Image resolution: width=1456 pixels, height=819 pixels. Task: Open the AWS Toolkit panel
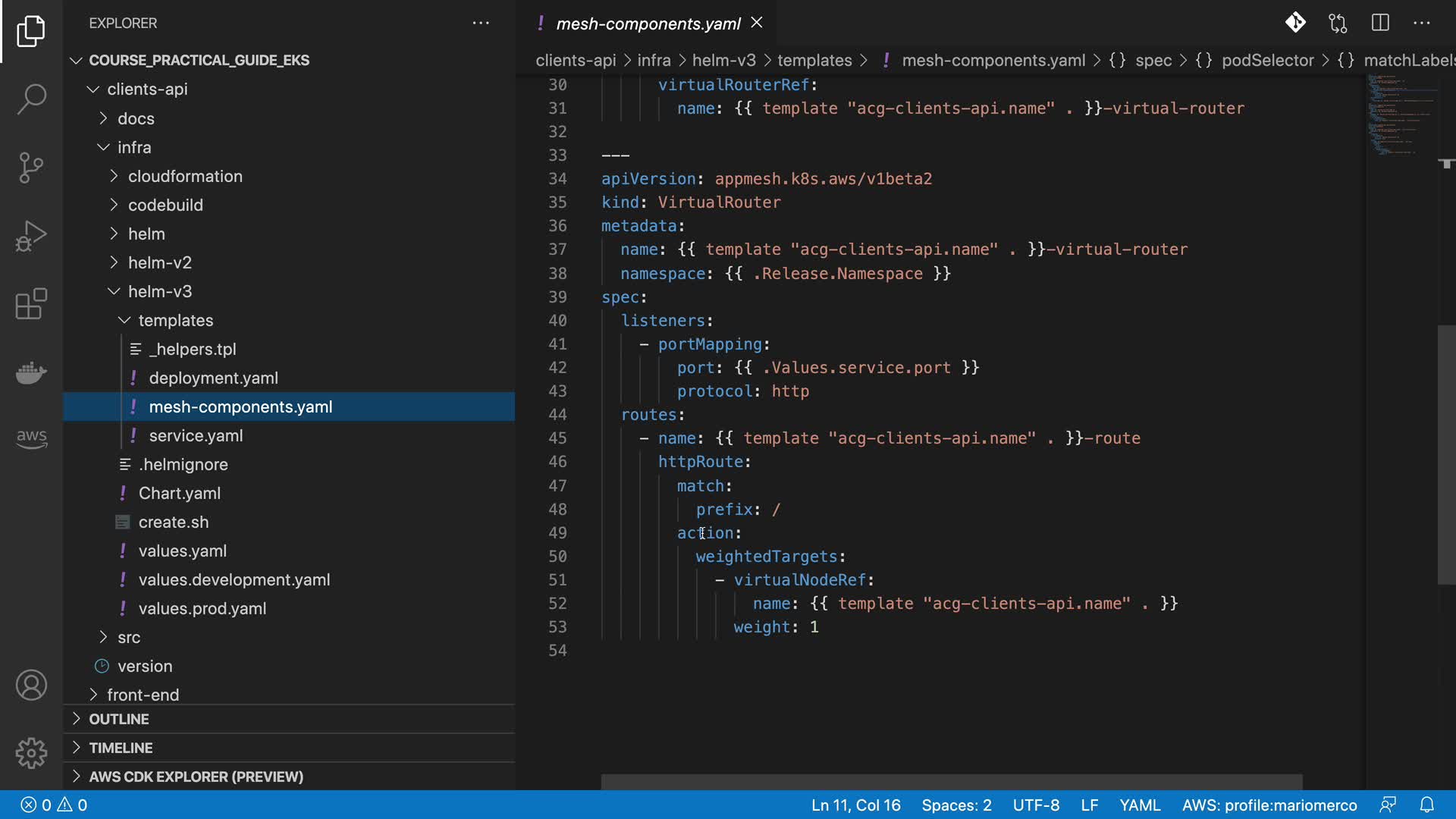(x=31, y=438)
